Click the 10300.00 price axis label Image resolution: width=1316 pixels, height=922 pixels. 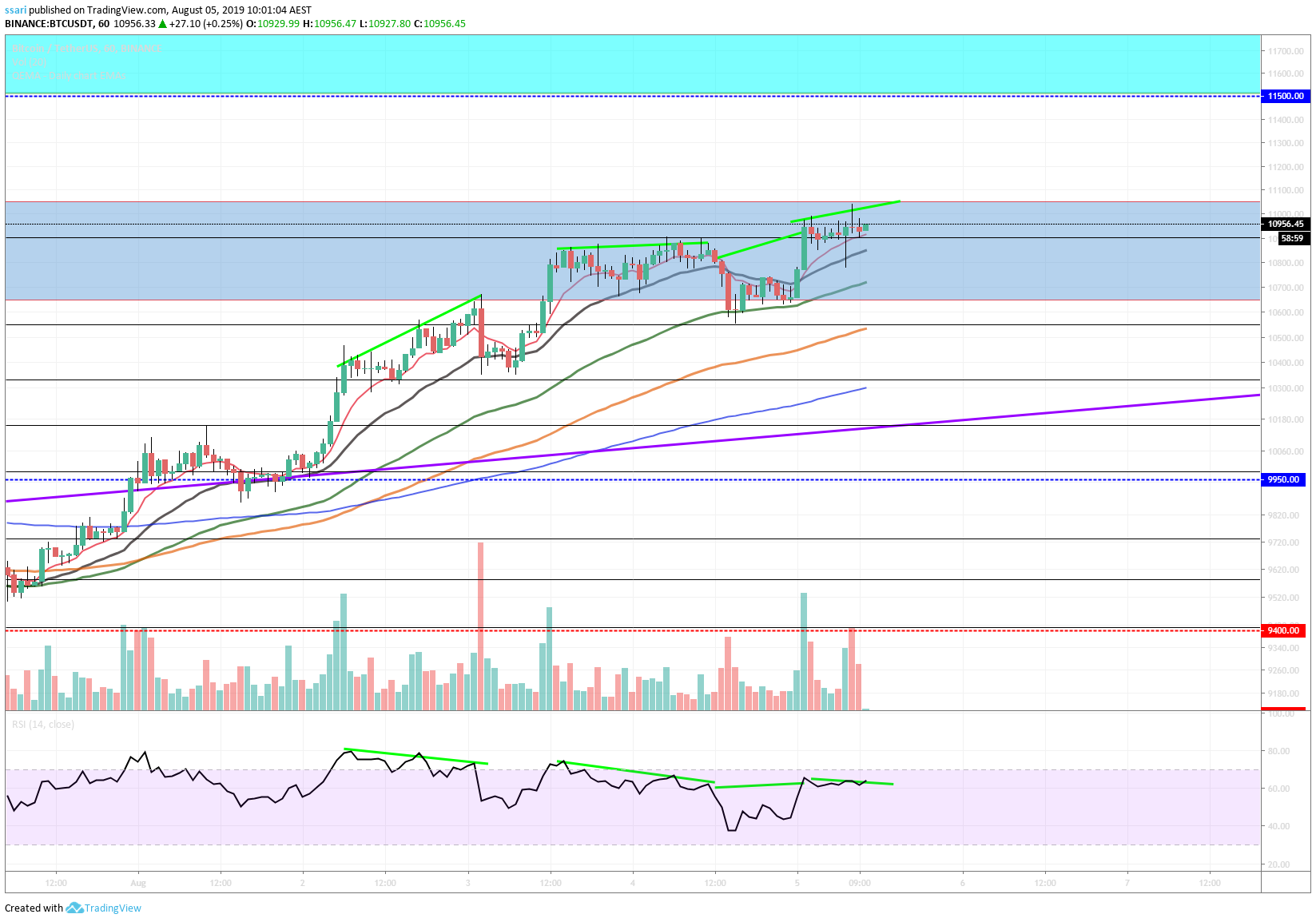coord(1286,388)
